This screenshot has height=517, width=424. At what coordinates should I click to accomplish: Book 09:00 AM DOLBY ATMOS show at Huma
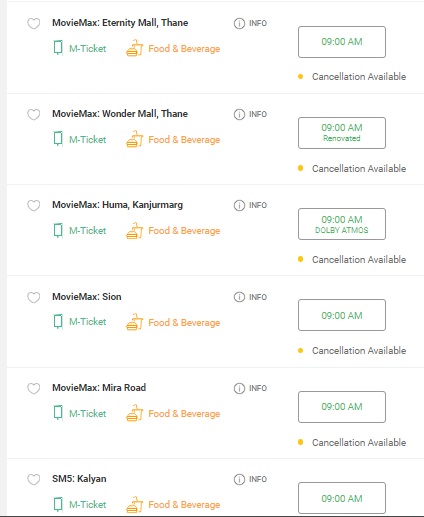342,224
